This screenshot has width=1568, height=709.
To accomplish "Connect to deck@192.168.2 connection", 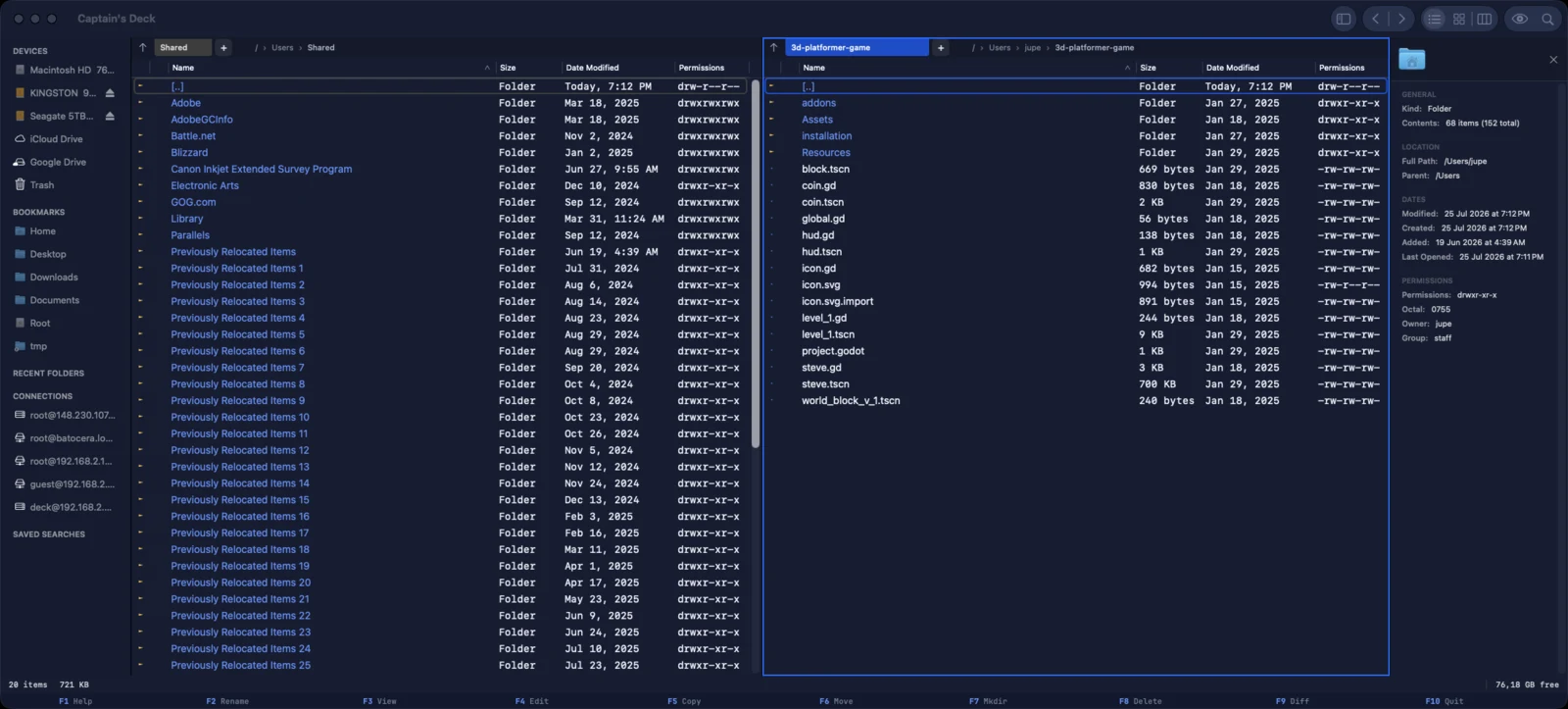I will click(x=65, y=507).
